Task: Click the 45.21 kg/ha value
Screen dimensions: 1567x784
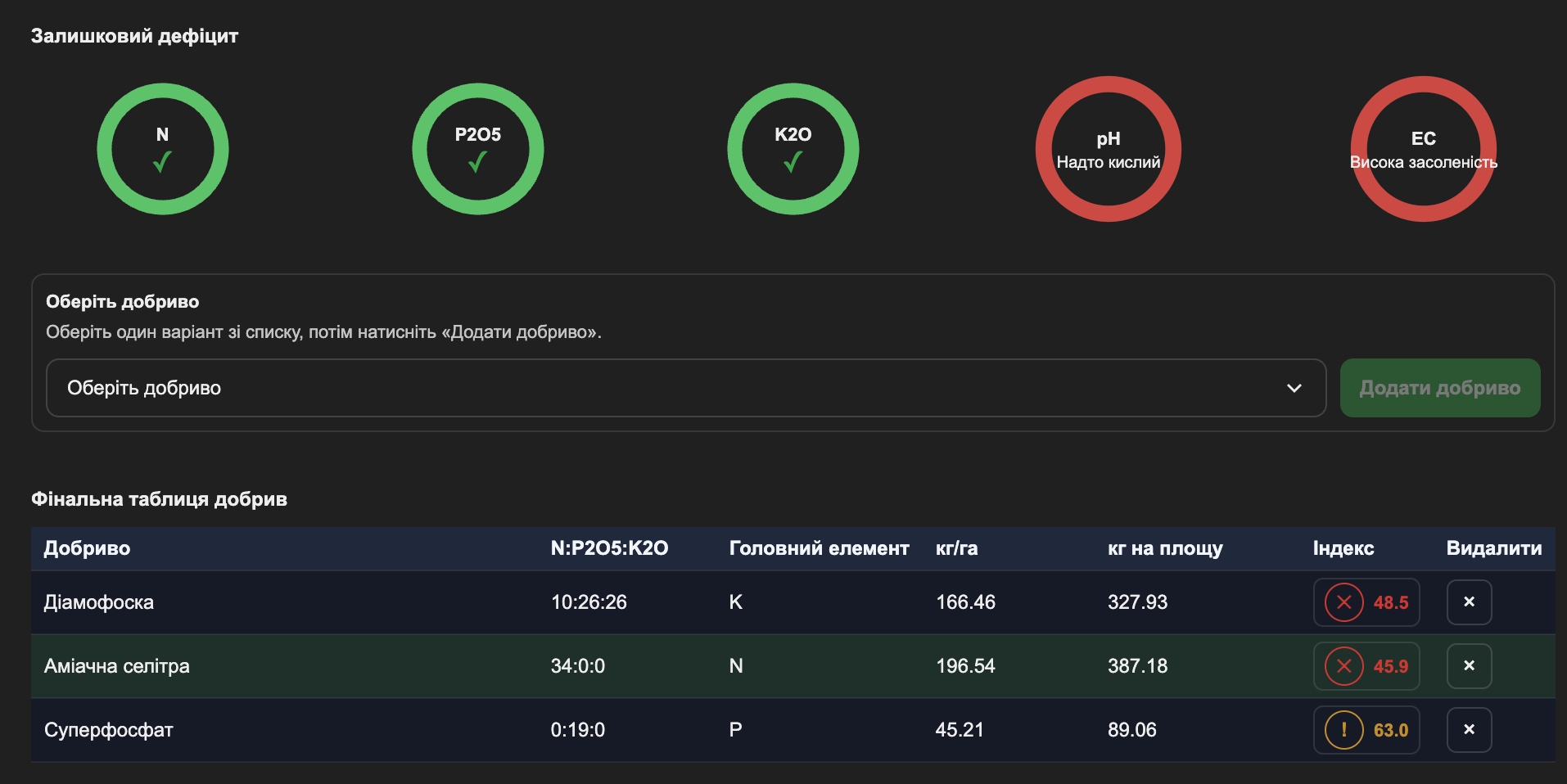Action: [960, 730]
